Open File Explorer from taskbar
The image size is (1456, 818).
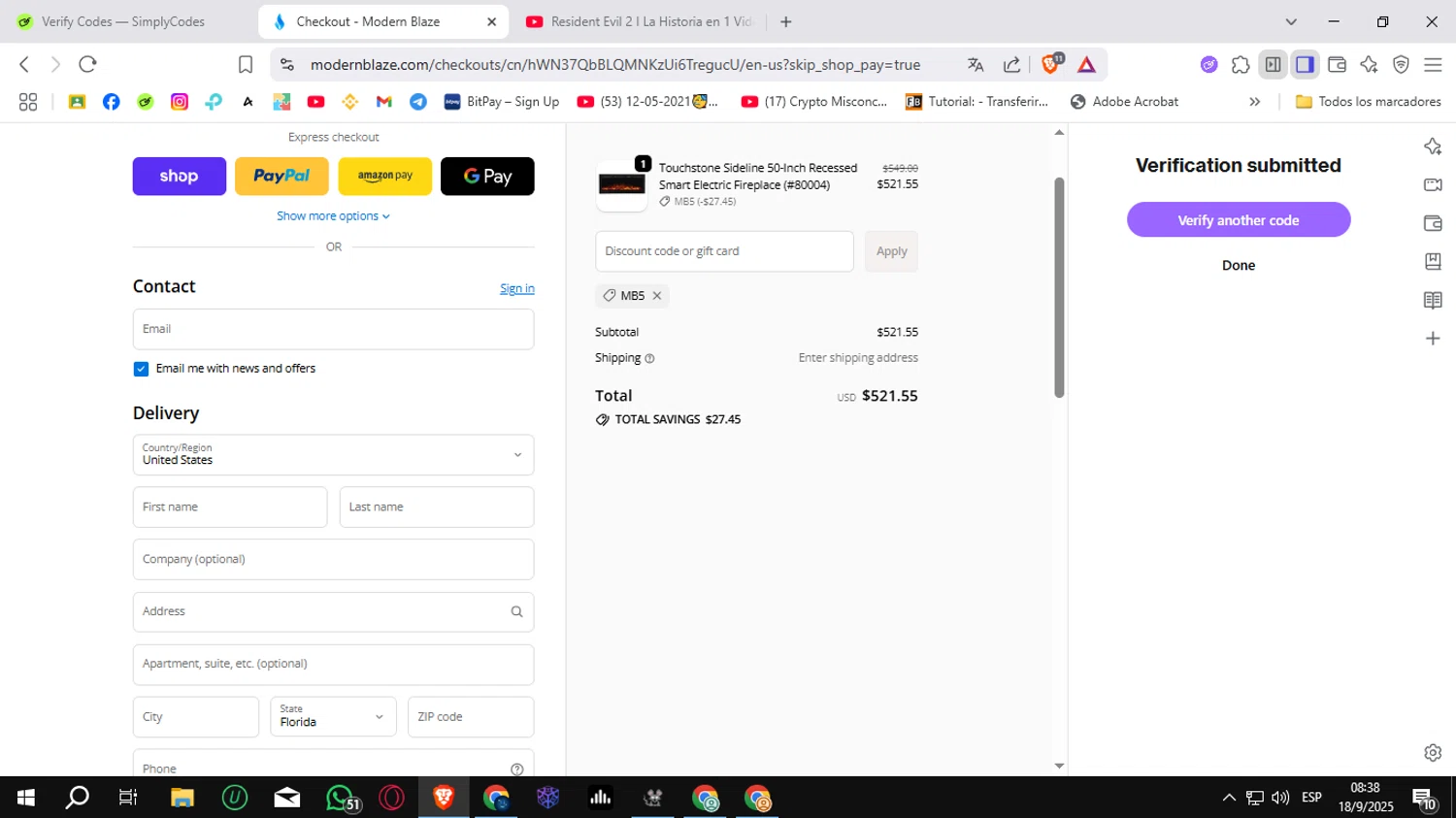click(x=182, y=798)
